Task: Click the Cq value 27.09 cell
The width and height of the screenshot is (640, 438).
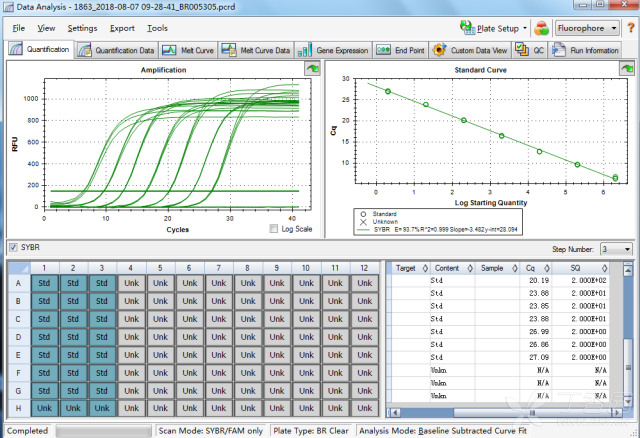Action: click(x=535, y=357)
